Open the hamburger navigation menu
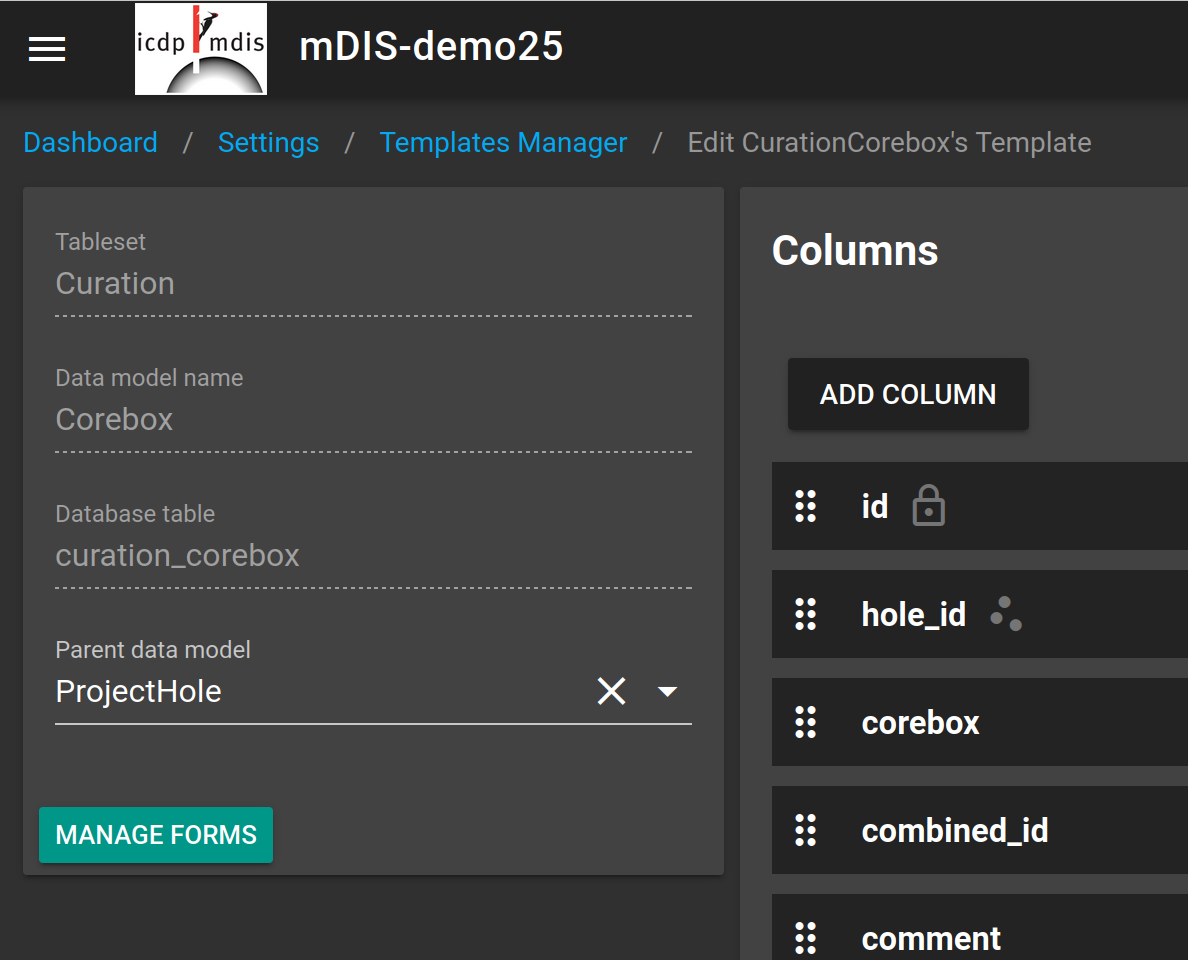 pos(47,49)
